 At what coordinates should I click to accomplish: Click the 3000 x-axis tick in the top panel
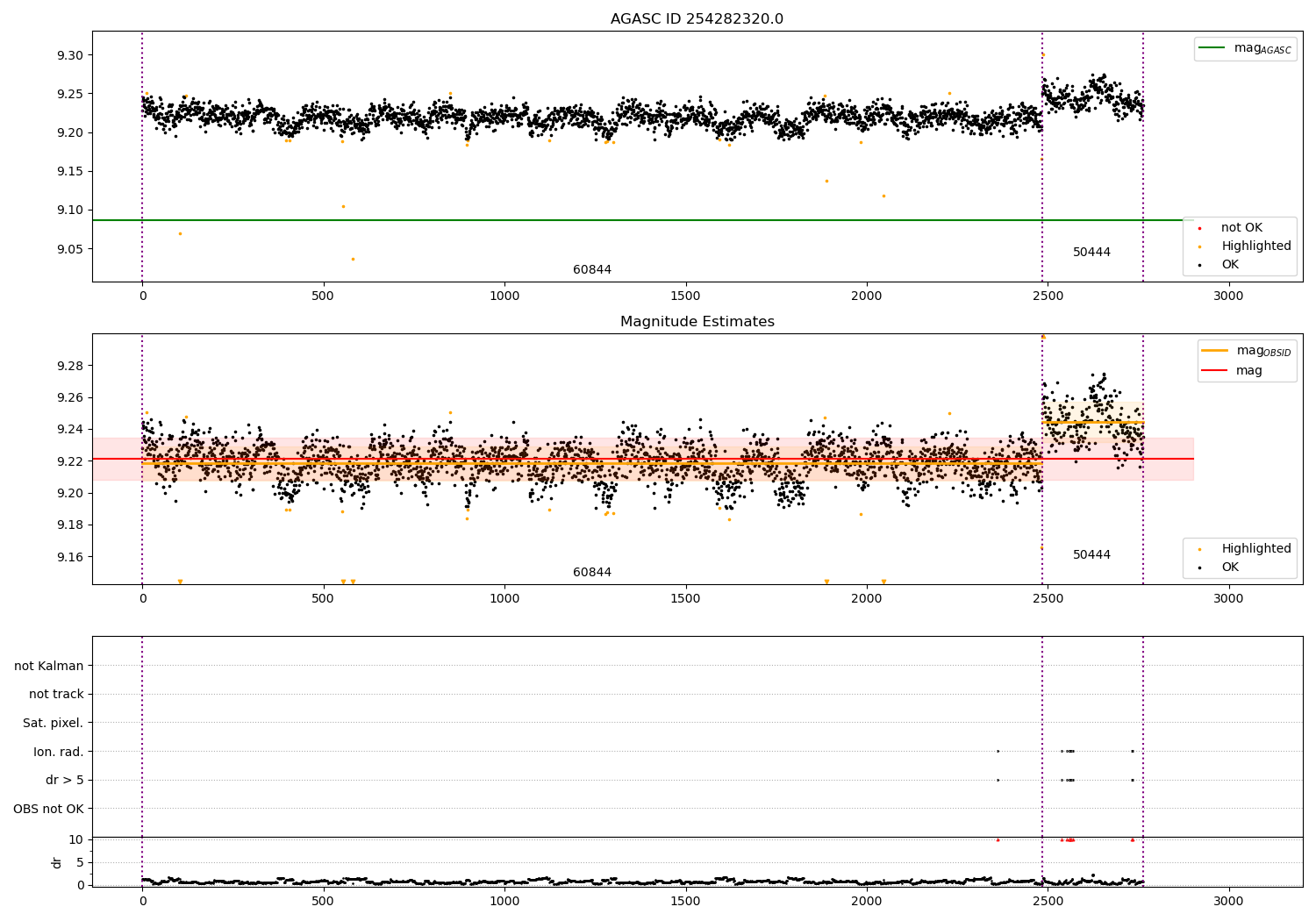pos(1228,296)
